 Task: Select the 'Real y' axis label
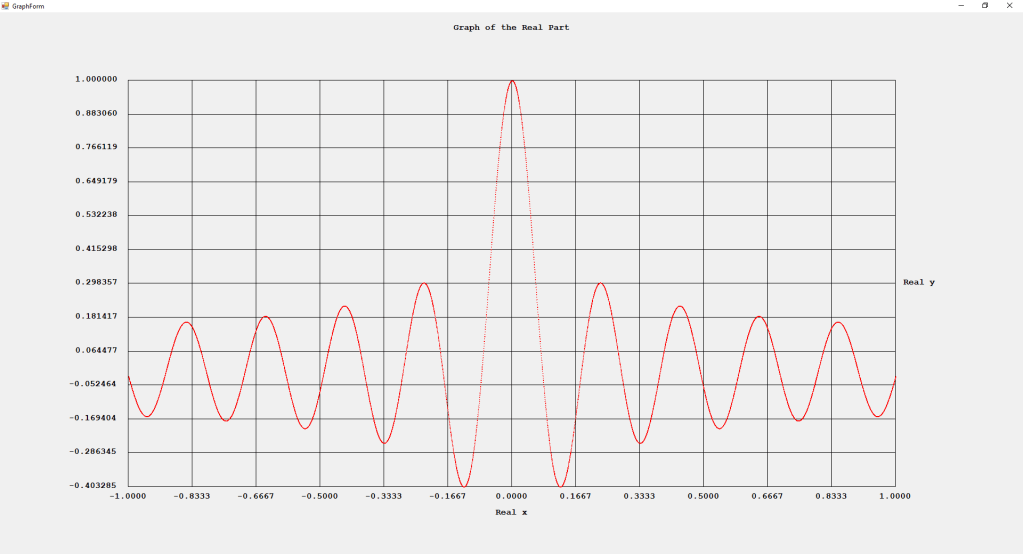point(918,282)
